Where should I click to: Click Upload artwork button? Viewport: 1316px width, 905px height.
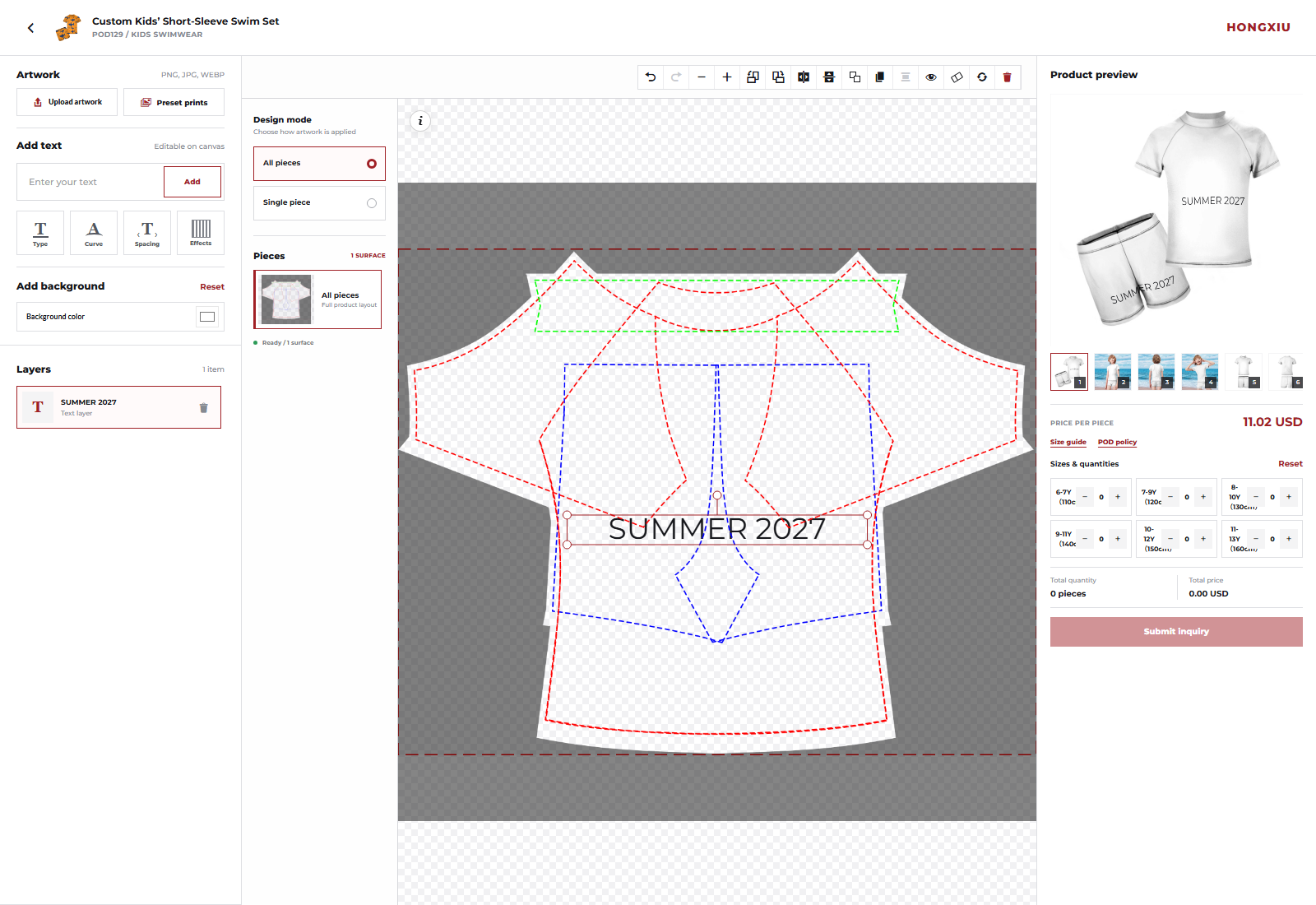(67, 102)
